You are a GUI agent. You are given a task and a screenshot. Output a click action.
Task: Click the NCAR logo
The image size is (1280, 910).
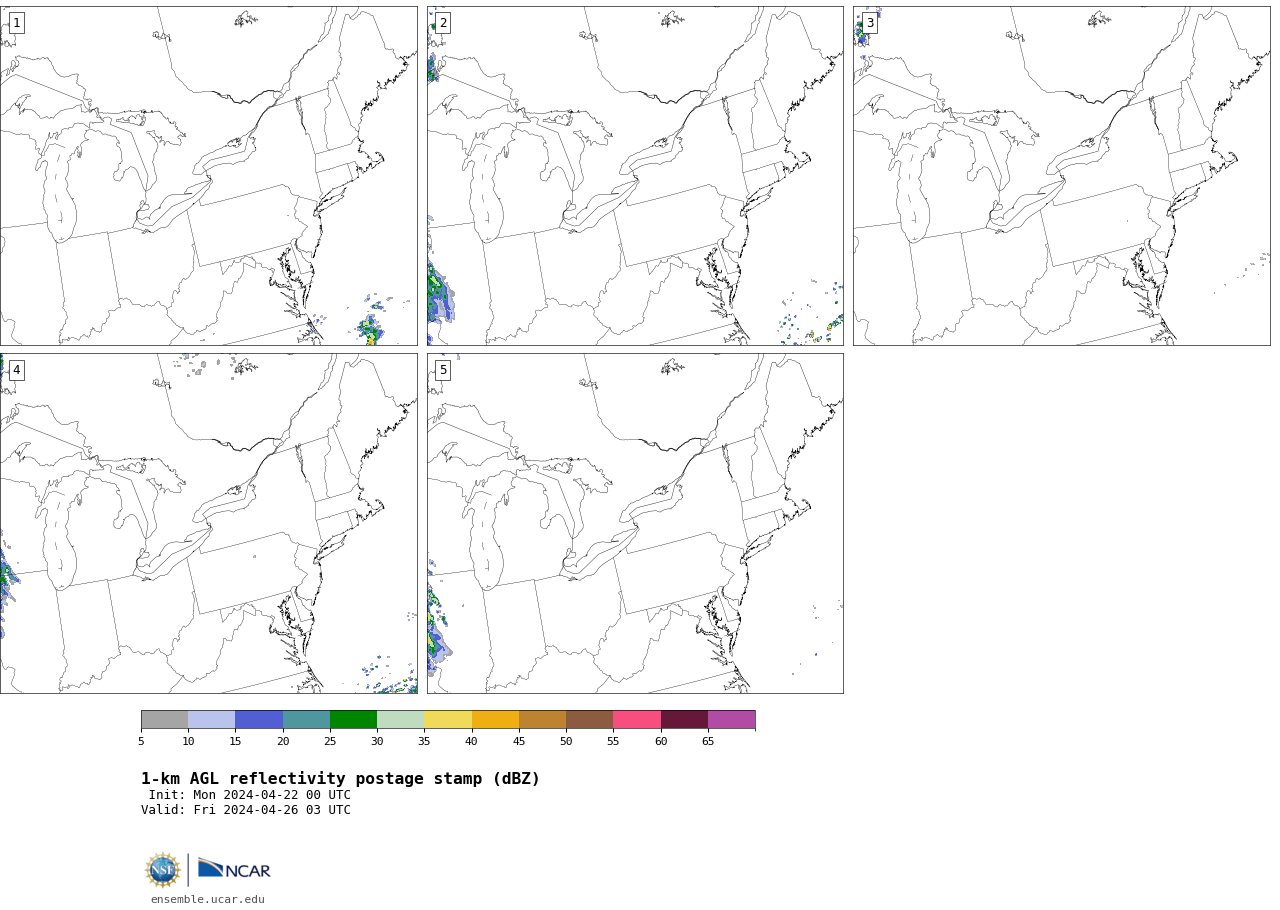coord(234,869)
